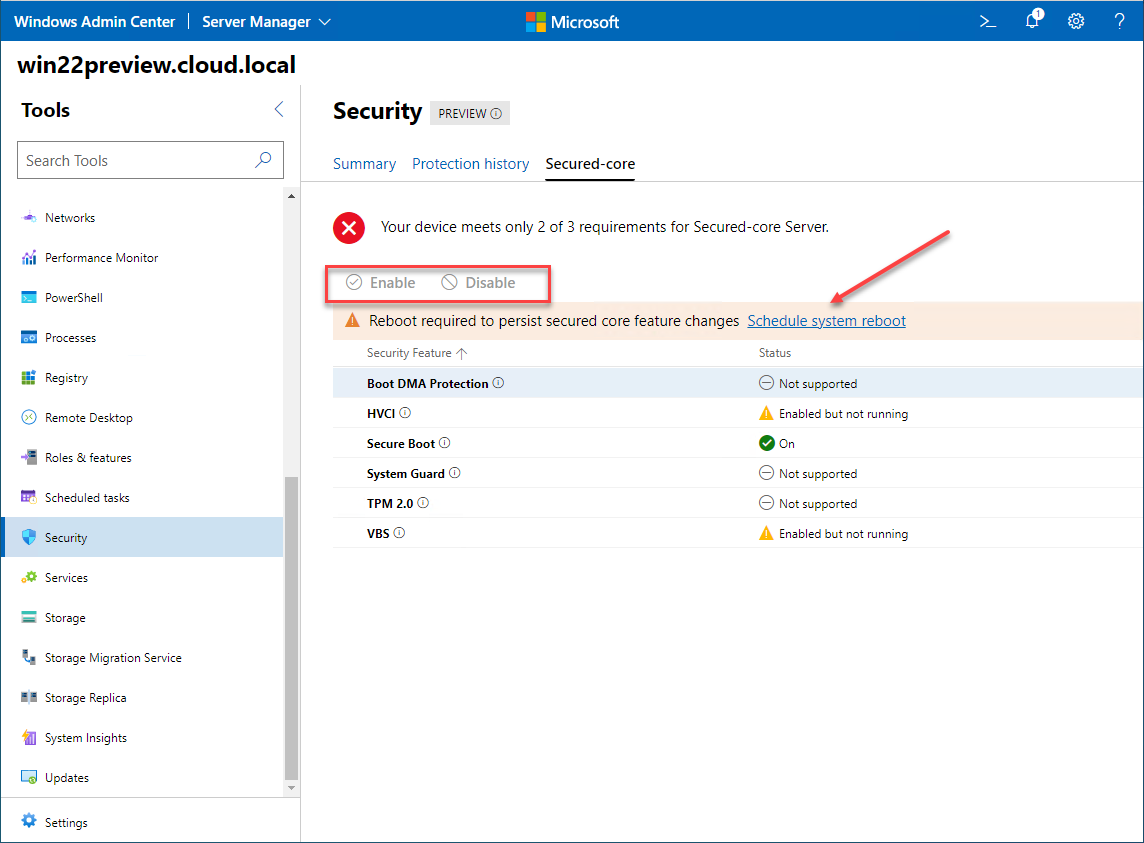Viewport: 1144px width, 843px height.
Task: Click the Services gears icon
Action: [28, 577]
